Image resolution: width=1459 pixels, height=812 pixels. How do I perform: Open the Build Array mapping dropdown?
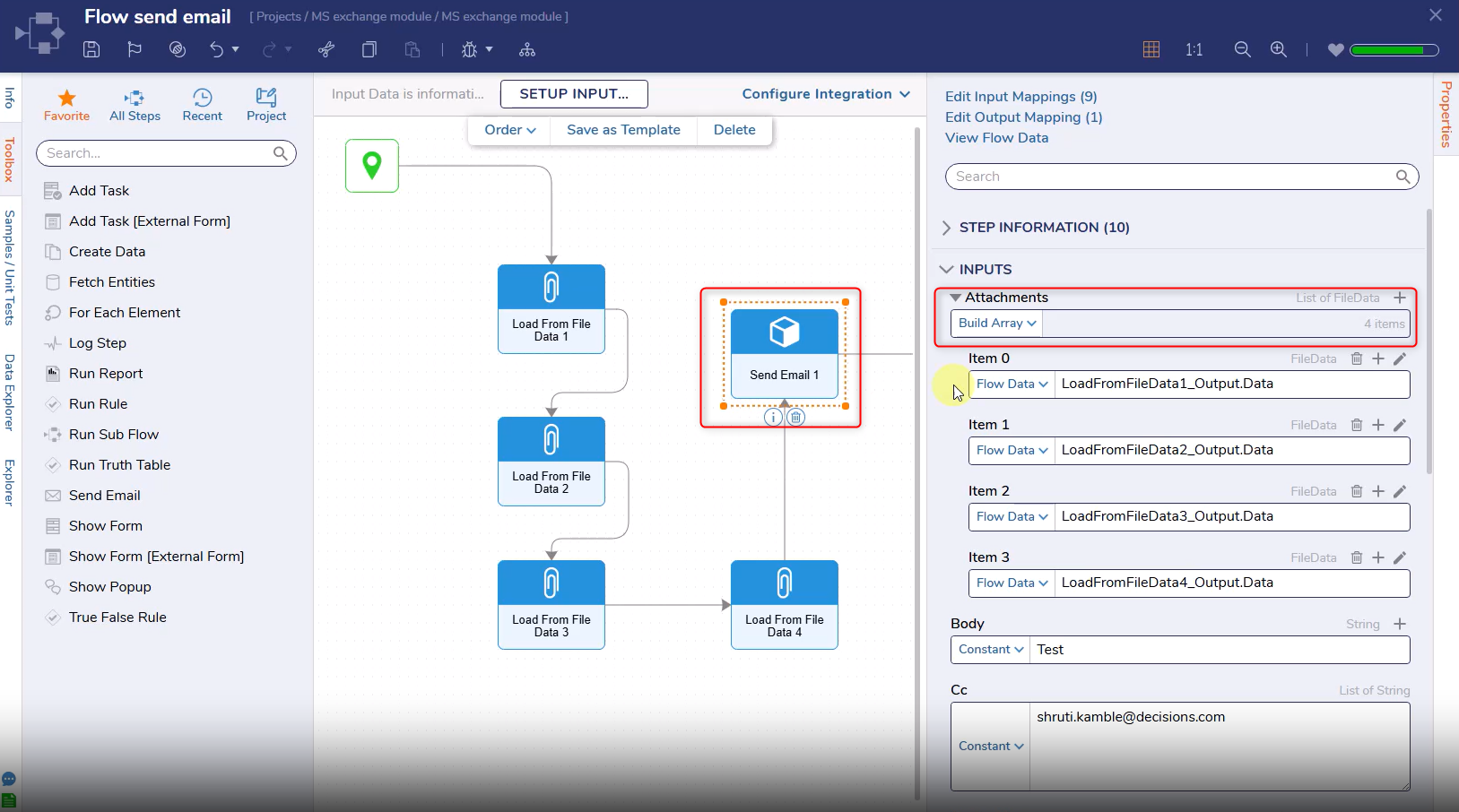click(997, 324)
